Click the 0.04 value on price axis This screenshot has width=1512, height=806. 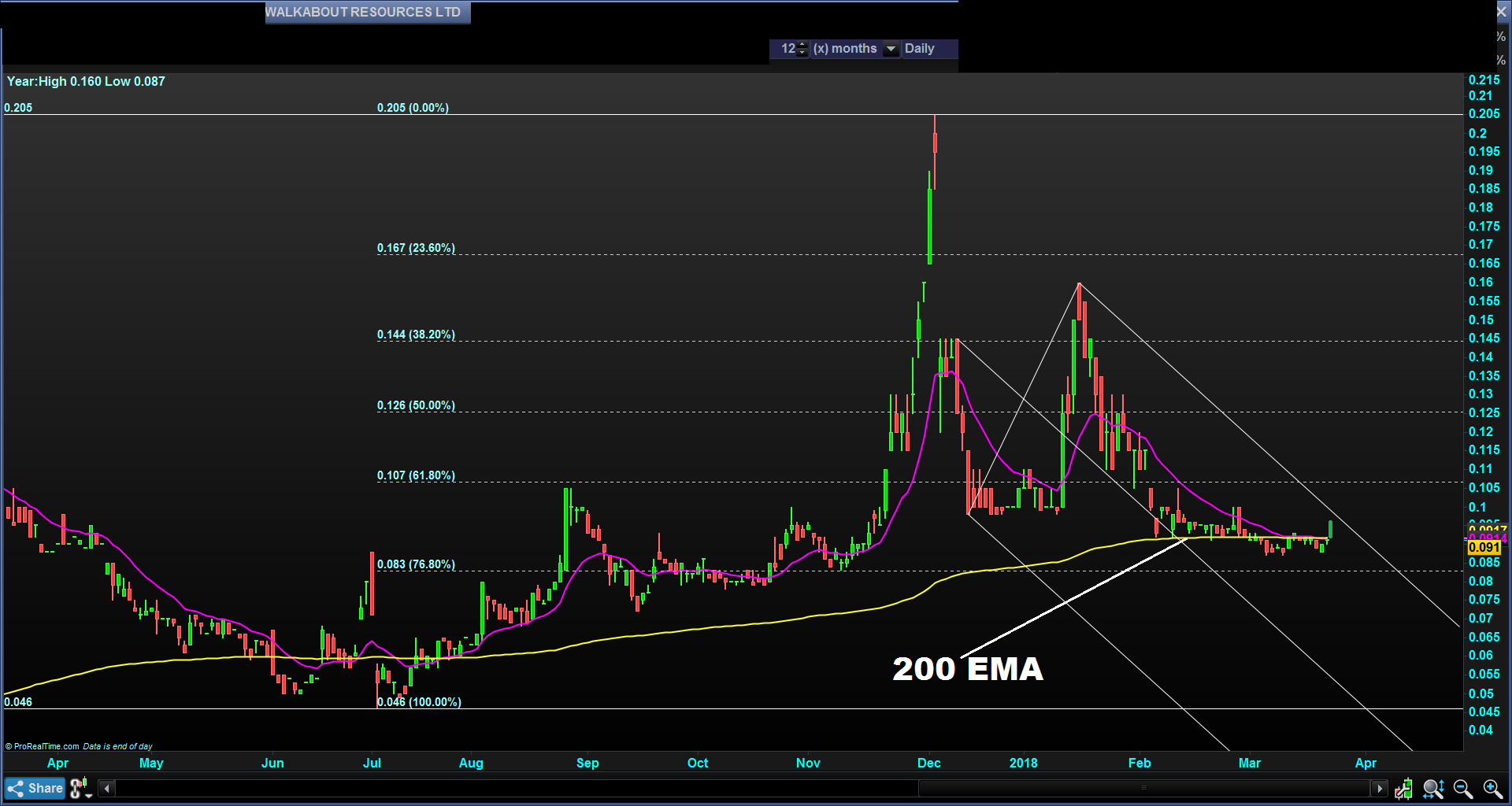pyautogui.click(x=1480, y=730)
